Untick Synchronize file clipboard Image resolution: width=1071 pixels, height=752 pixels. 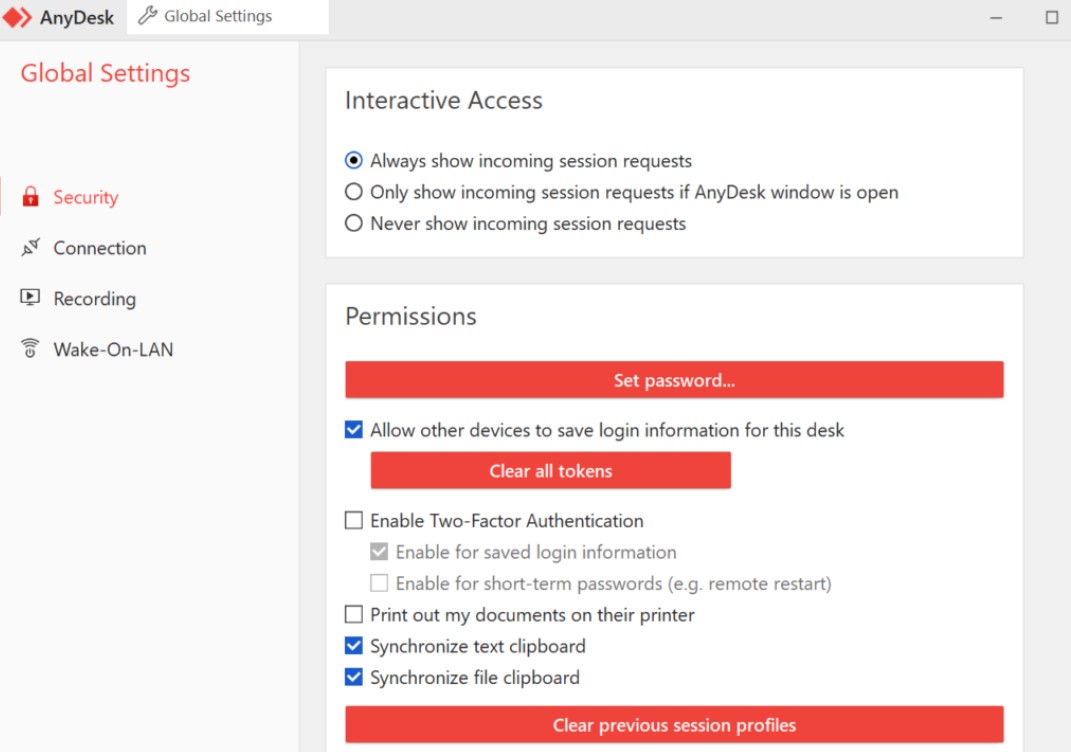tap(354, 678)
